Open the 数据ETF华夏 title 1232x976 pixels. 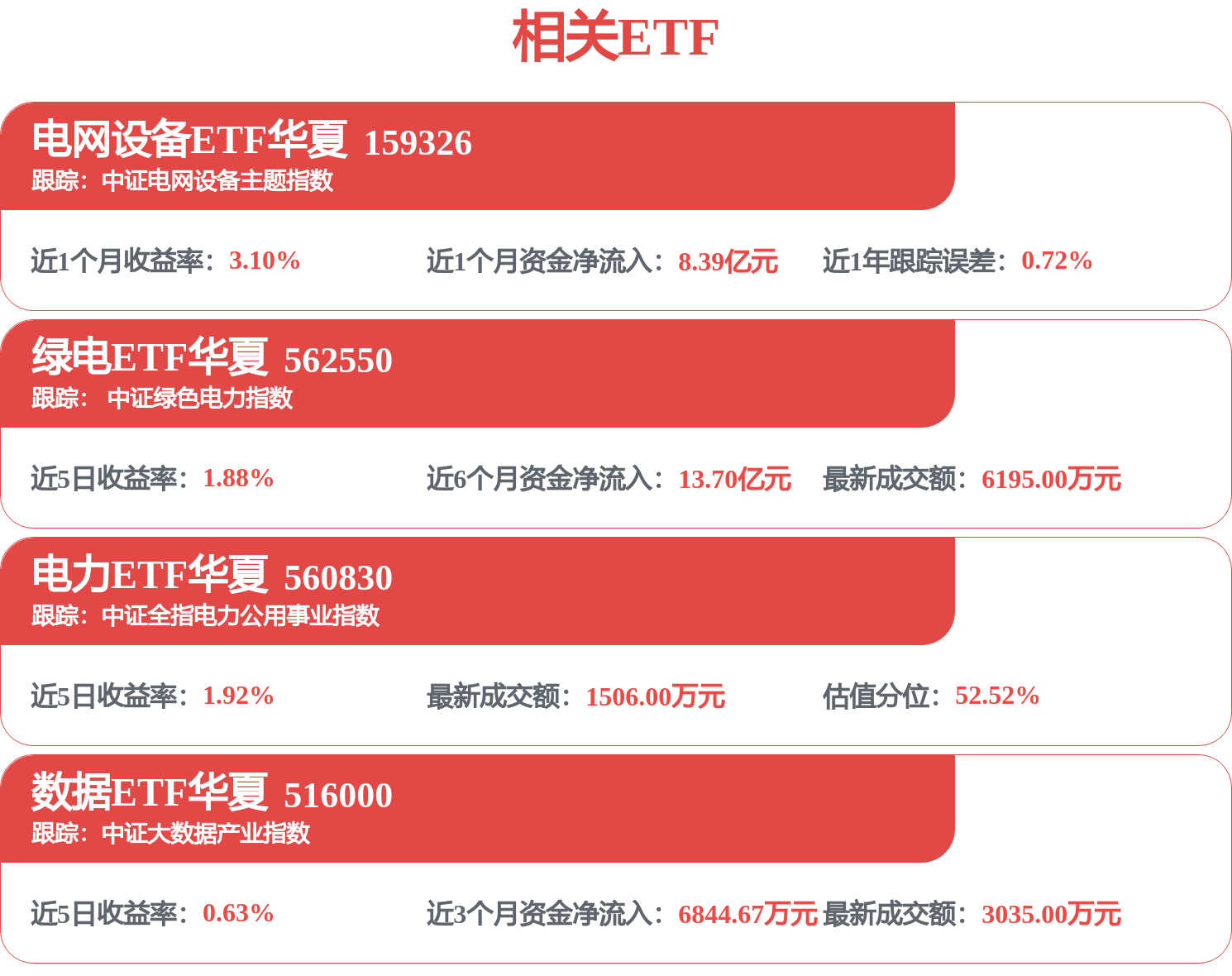[150, 792]
